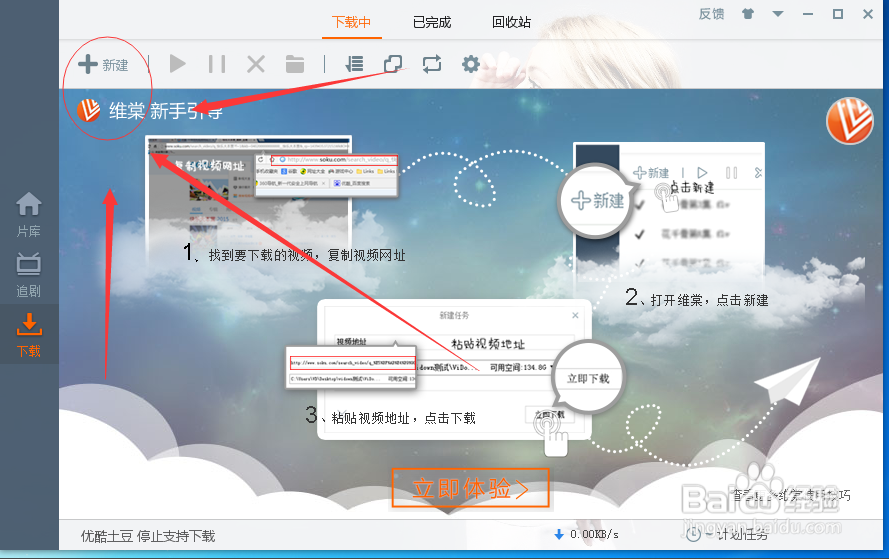
Task: Start download with the play icon
Action: click(177, 63)
